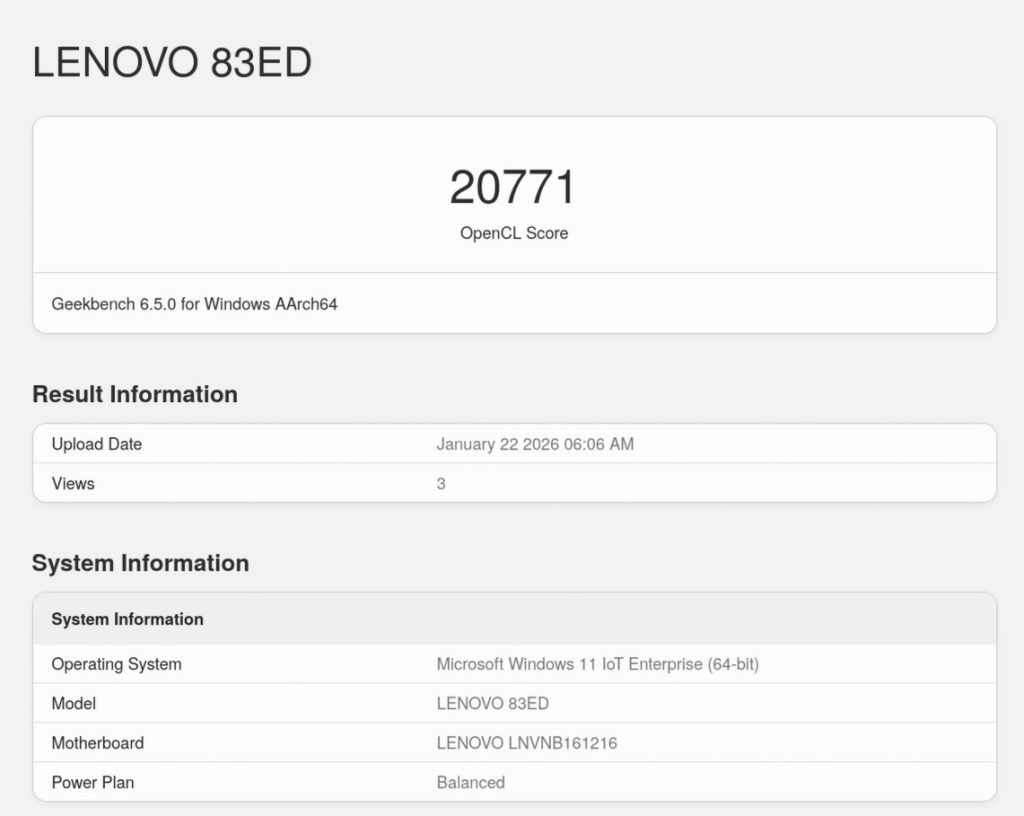Click the LENOVO 83ED value in Model row

point(492,703)
